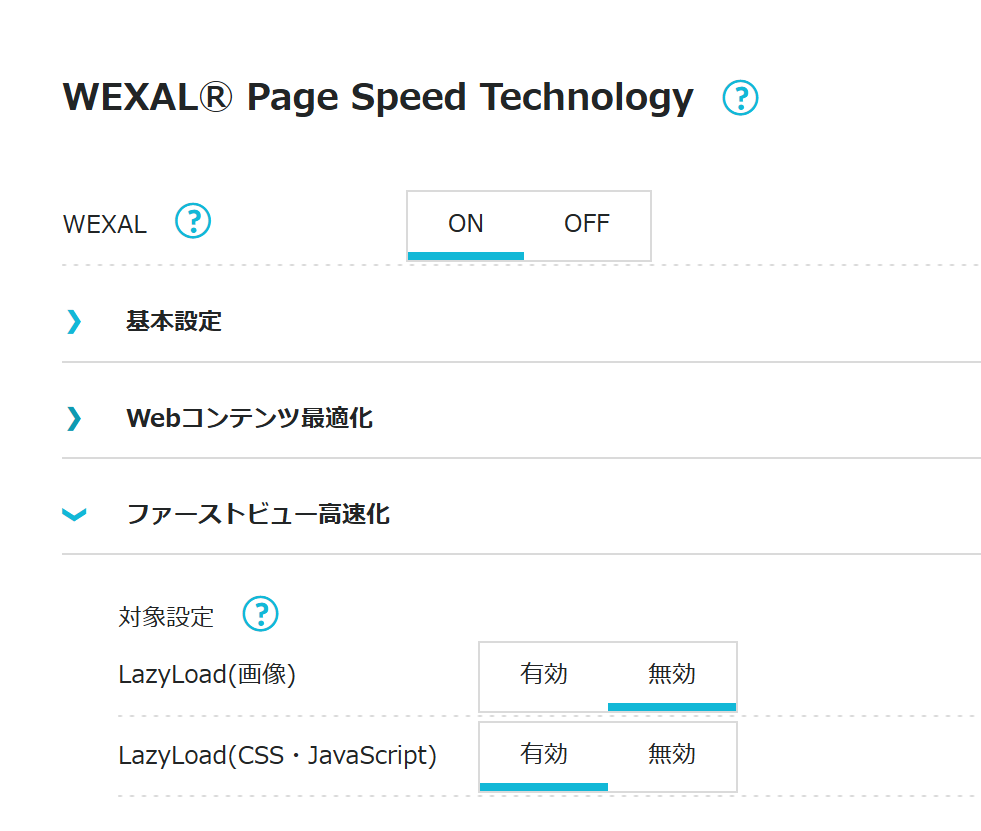Expand the Webコンテンツ最適化 chevron arrow
This screenshot has height=831, width=981.
(x=74, y=418)
